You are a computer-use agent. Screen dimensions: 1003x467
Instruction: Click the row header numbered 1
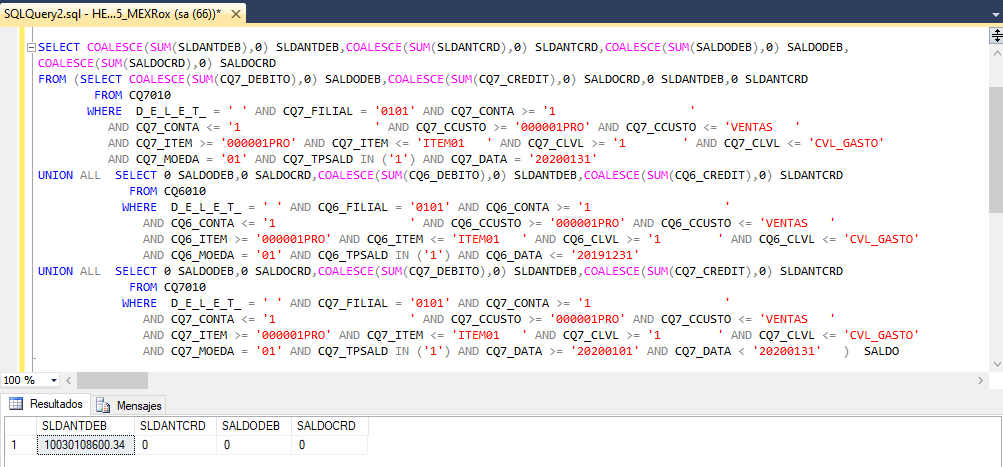click(x=20, y=445)
